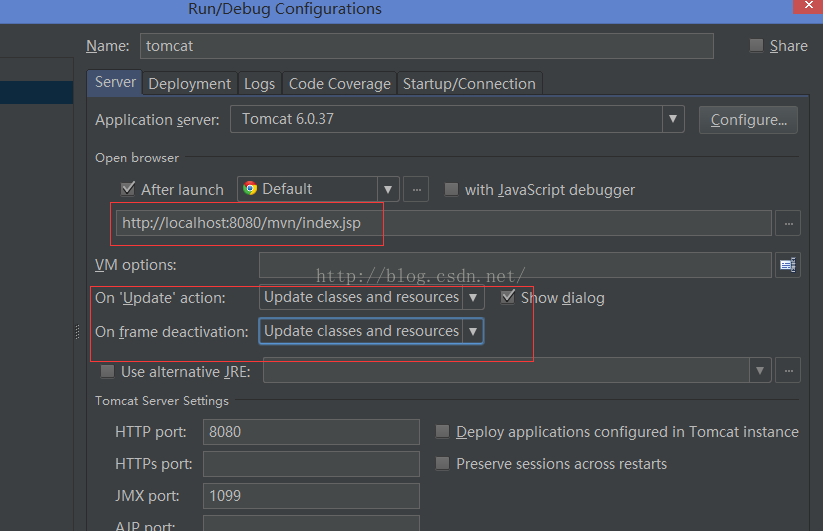Open the Application server Tomcat 6.0.37 dropdown
Image resolution: width=823 pixels, height=531 pixels.
457,119
